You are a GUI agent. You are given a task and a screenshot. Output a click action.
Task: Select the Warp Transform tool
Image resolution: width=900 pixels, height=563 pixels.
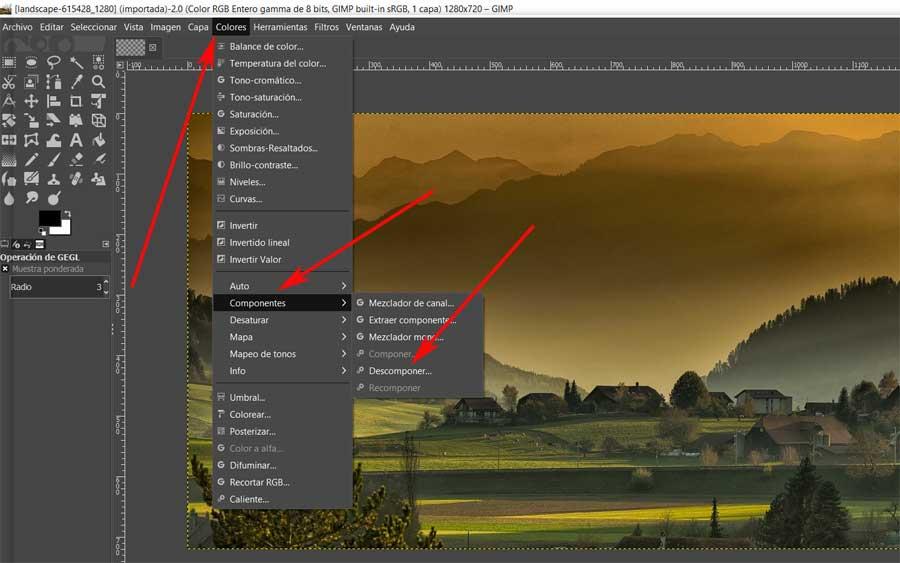pos(53,140)
